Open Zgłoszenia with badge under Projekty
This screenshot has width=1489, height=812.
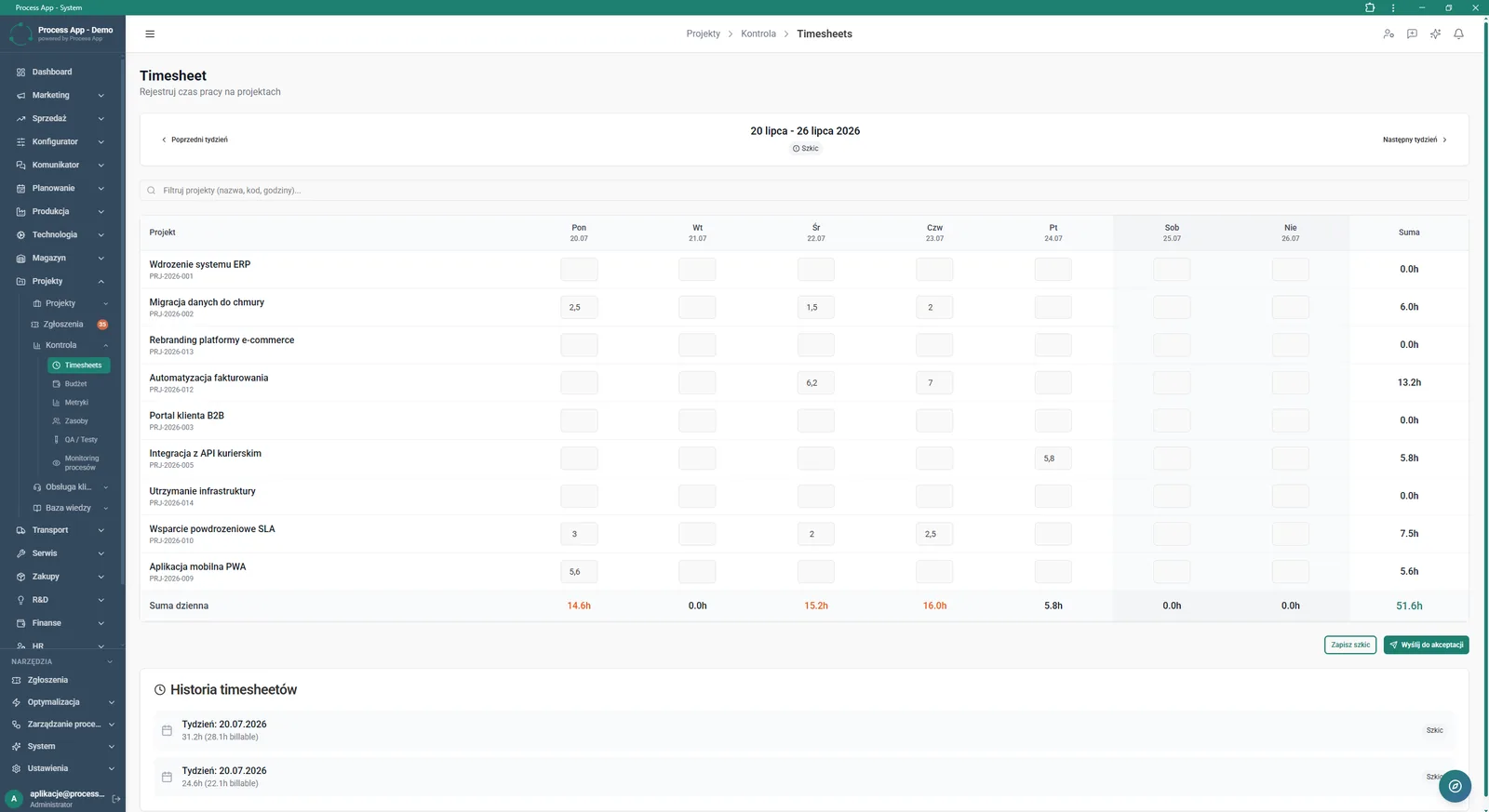[70, 325]
